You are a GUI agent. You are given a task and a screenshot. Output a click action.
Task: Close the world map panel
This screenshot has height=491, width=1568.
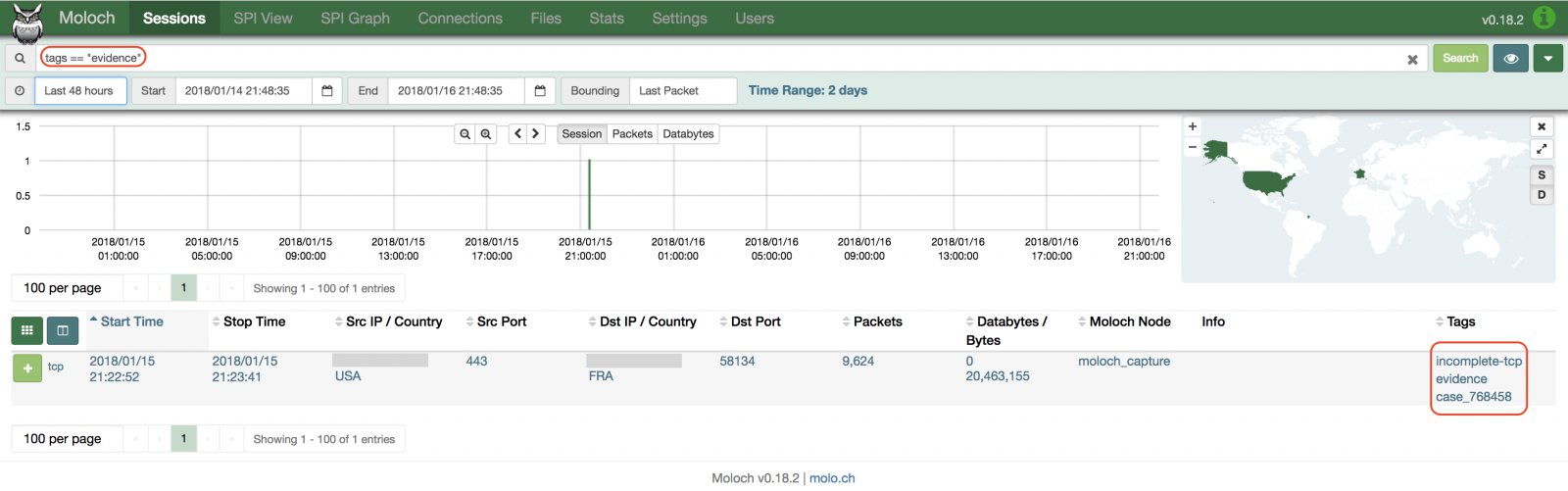pos(1542,126)
